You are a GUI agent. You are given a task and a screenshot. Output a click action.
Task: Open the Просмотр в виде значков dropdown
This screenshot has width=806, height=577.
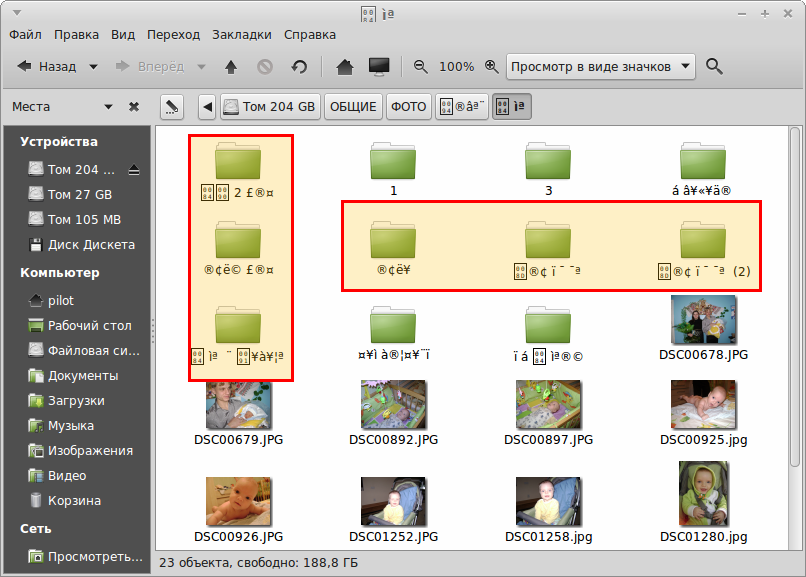click(x=600, y=67)
